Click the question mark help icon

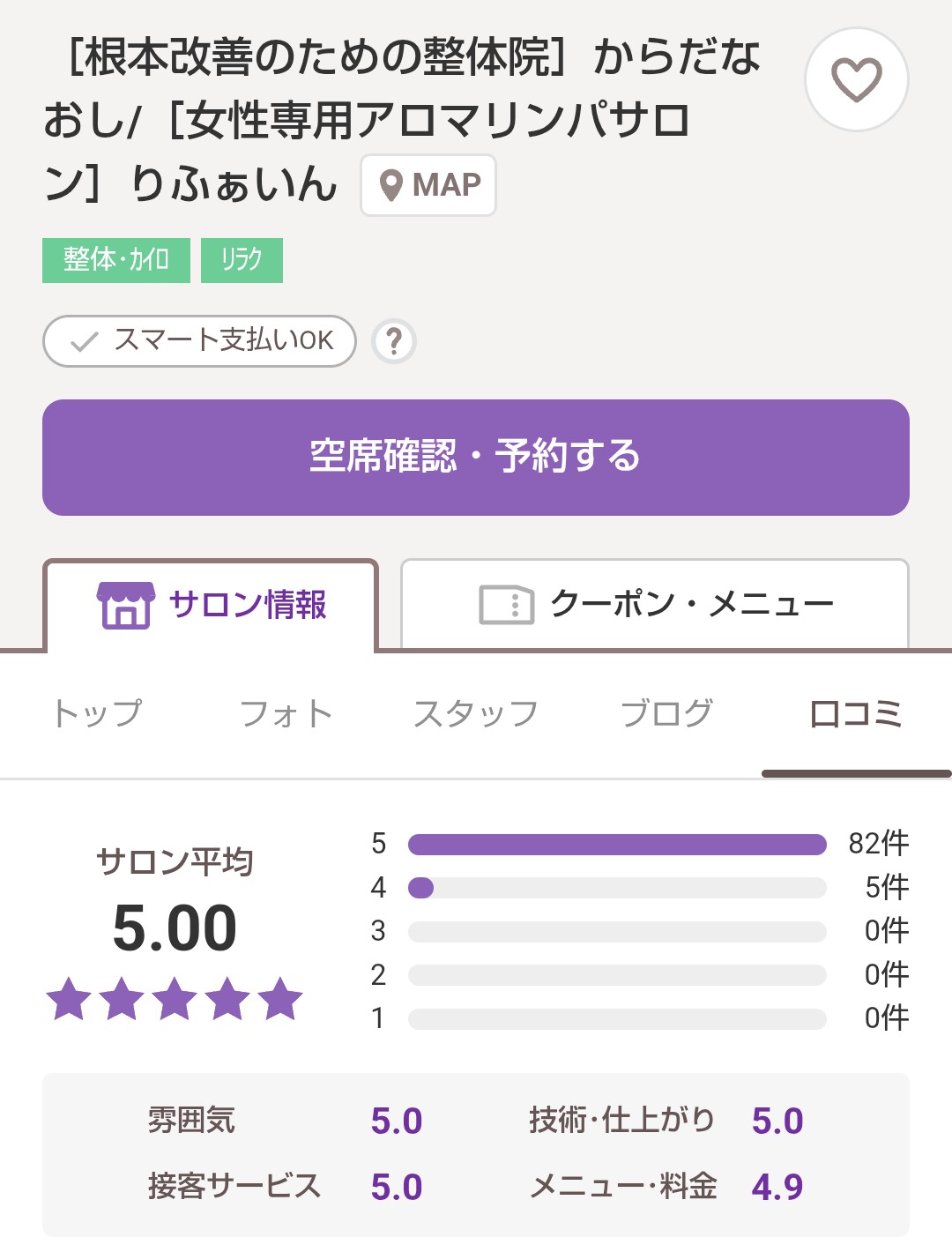(394, 341)
